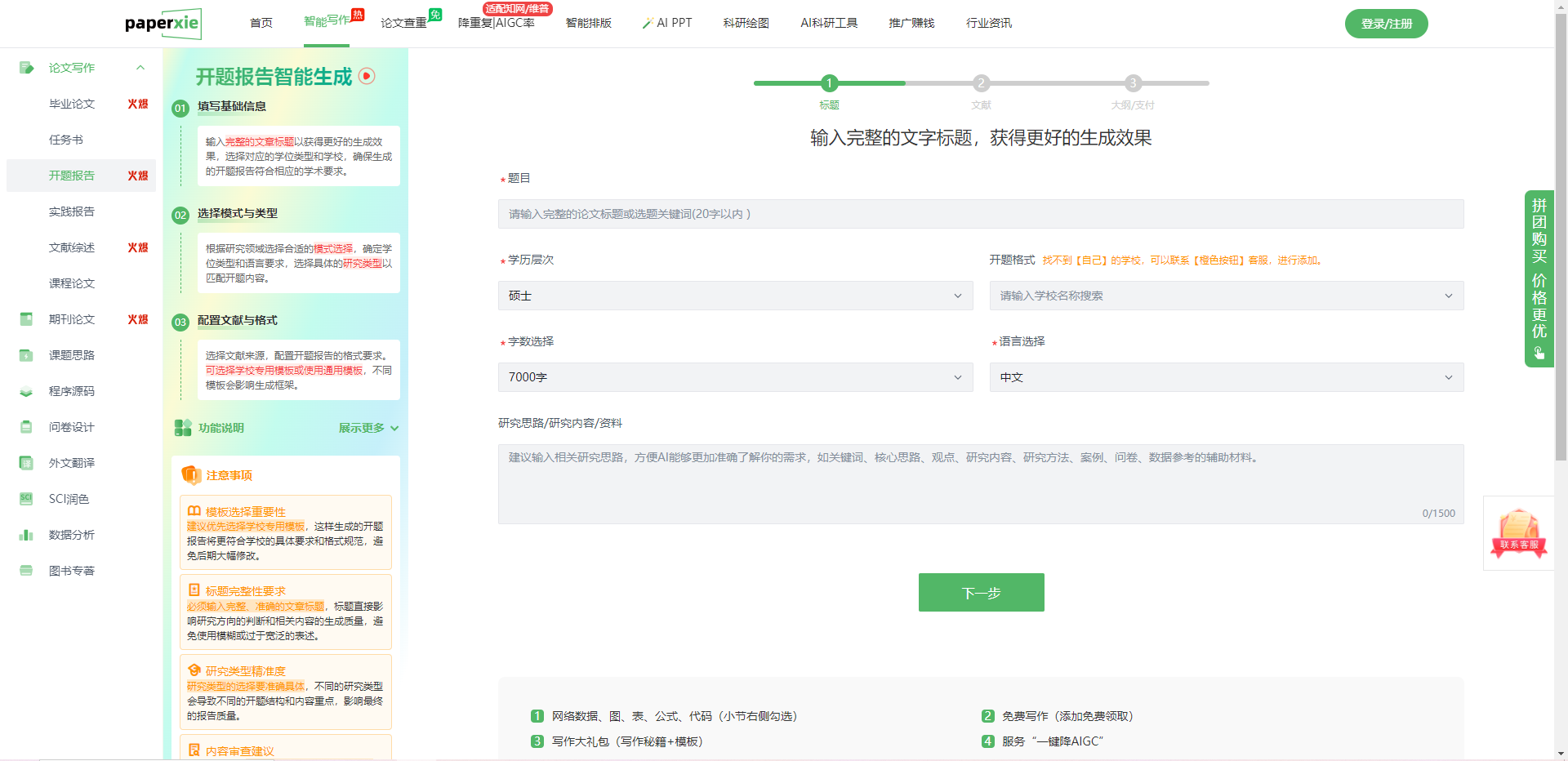Viewport: 1568px width, 761px height.
Task: Click the 联系客服 contact badge
Action: 1517,534
